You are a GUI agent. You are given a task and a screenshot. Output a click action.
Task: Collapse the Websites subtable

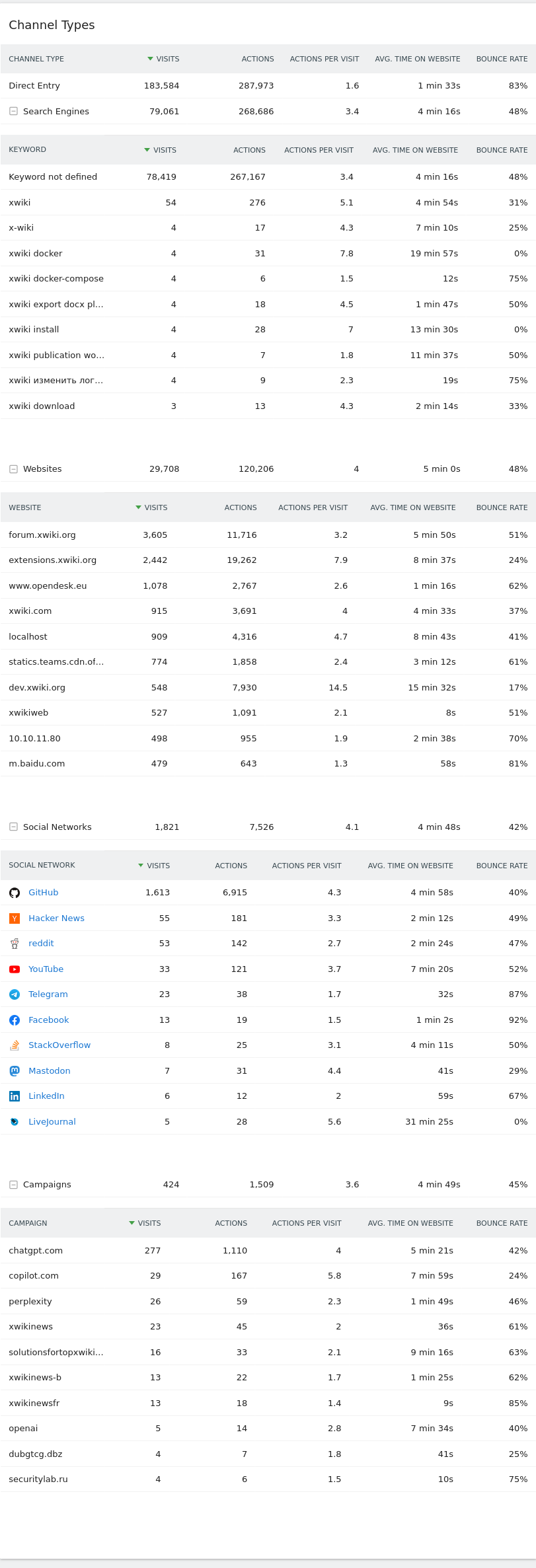pos(13,469)
